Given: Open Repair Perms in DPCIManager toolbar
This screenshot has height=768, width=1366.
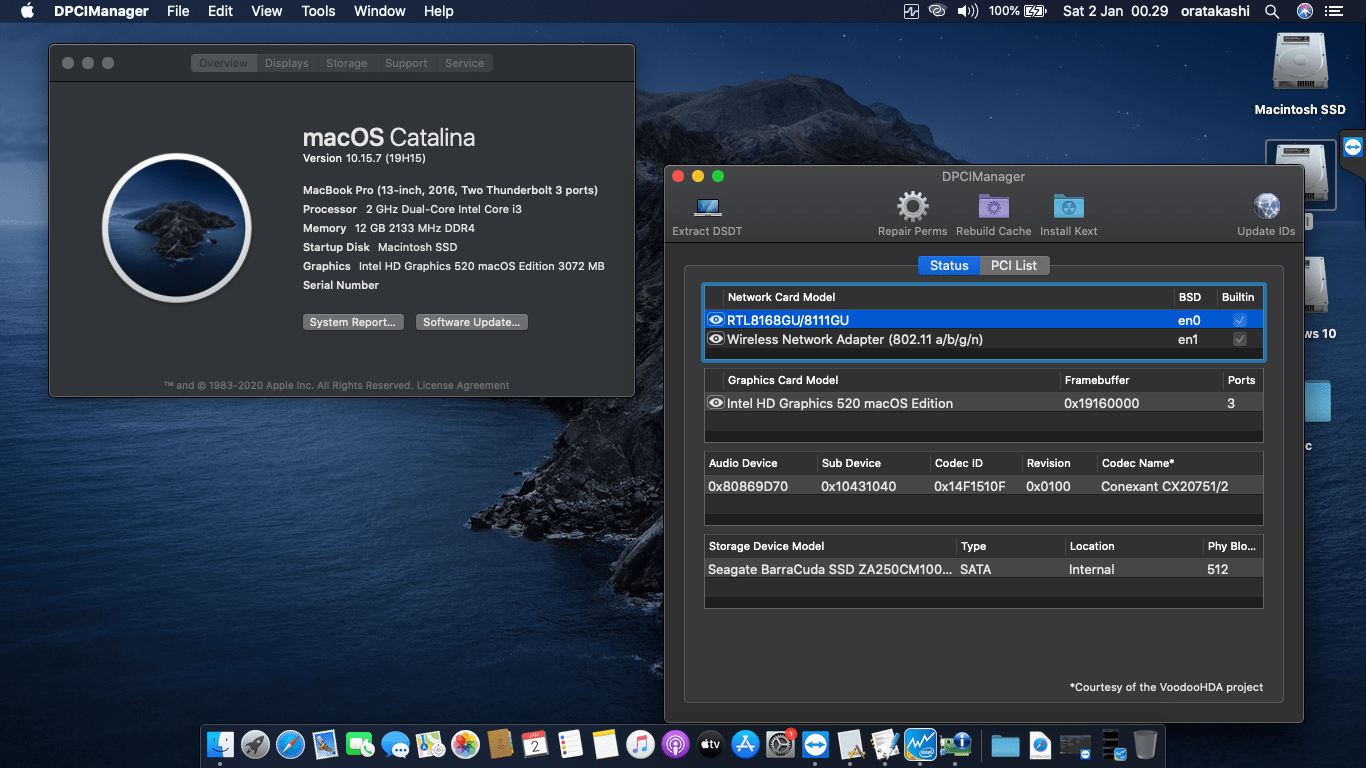Looking at the screenshot, I should click(911, 207).
